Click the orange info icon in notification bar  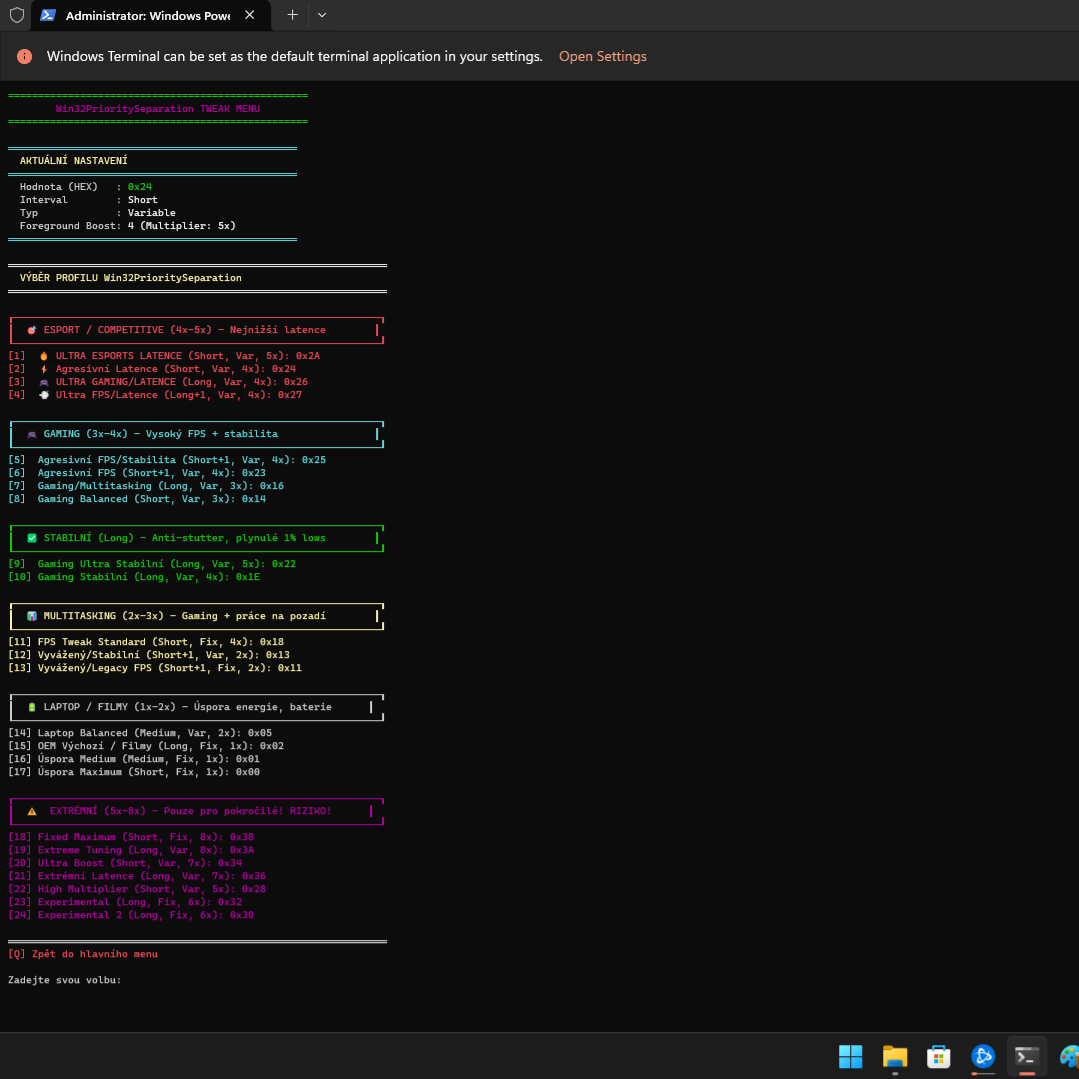point(24,57)
